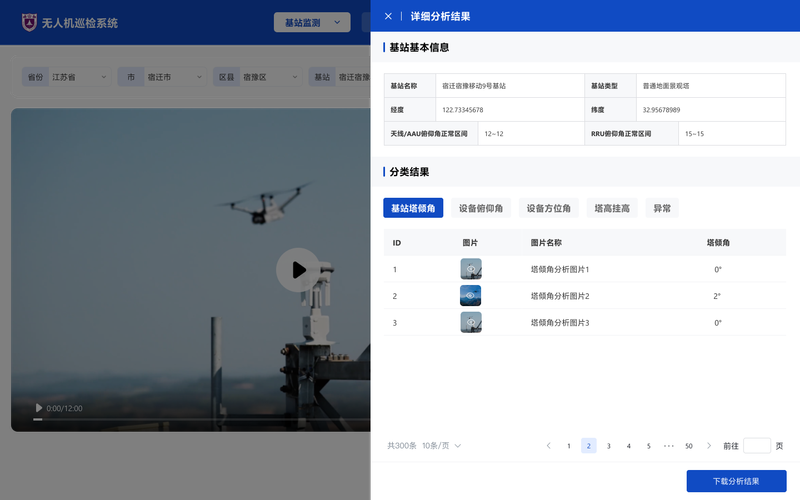This screenshot has height=500, width=800.
Task: Open the 市 dropdown showing 宿迁市
Action: click(162, 77)
